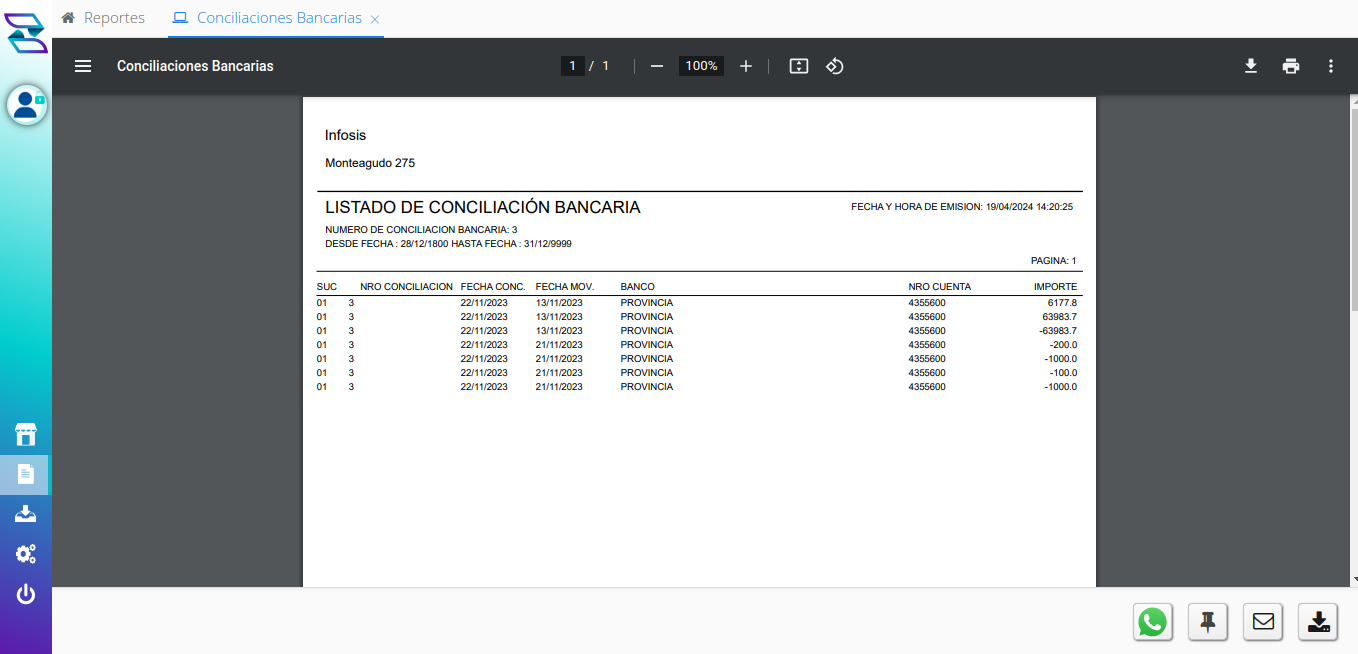Click the importe value -200.0
1358x654 pixels.
[x=1062, y=344]
